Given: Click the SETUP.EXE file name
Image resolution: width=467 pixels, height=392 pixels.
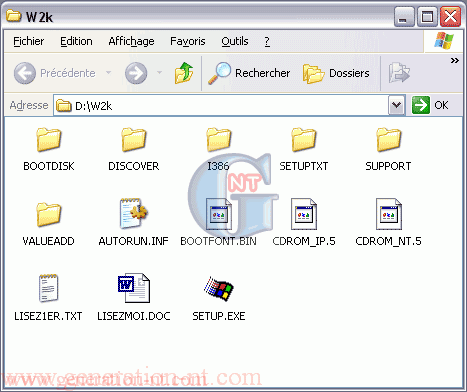Looking at the screenshot, I should 219,316.
